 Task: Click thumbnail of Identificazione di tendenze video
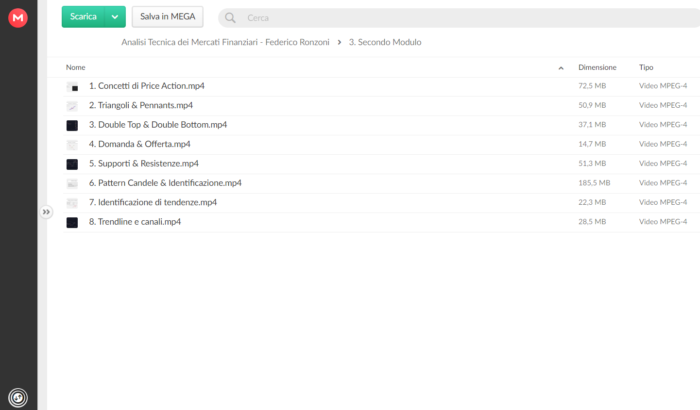tap(72, 203)
